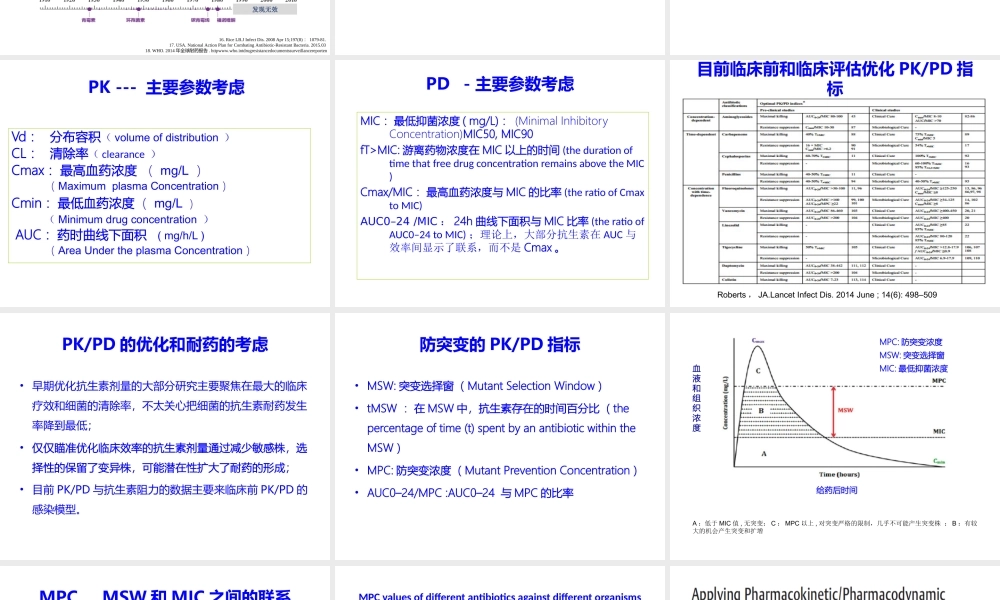Click the 'MPC: 防突变浓度' chart legend entry
Screen dimensions: 1000x600
click(911, 342)
